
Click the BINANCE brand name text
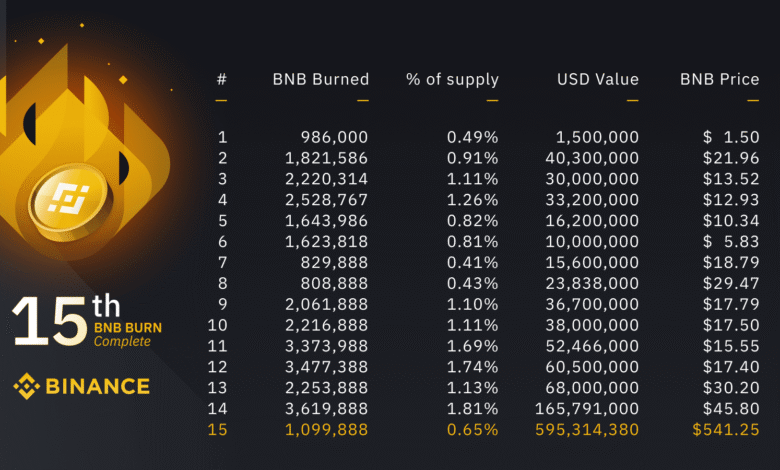[98, 386]
